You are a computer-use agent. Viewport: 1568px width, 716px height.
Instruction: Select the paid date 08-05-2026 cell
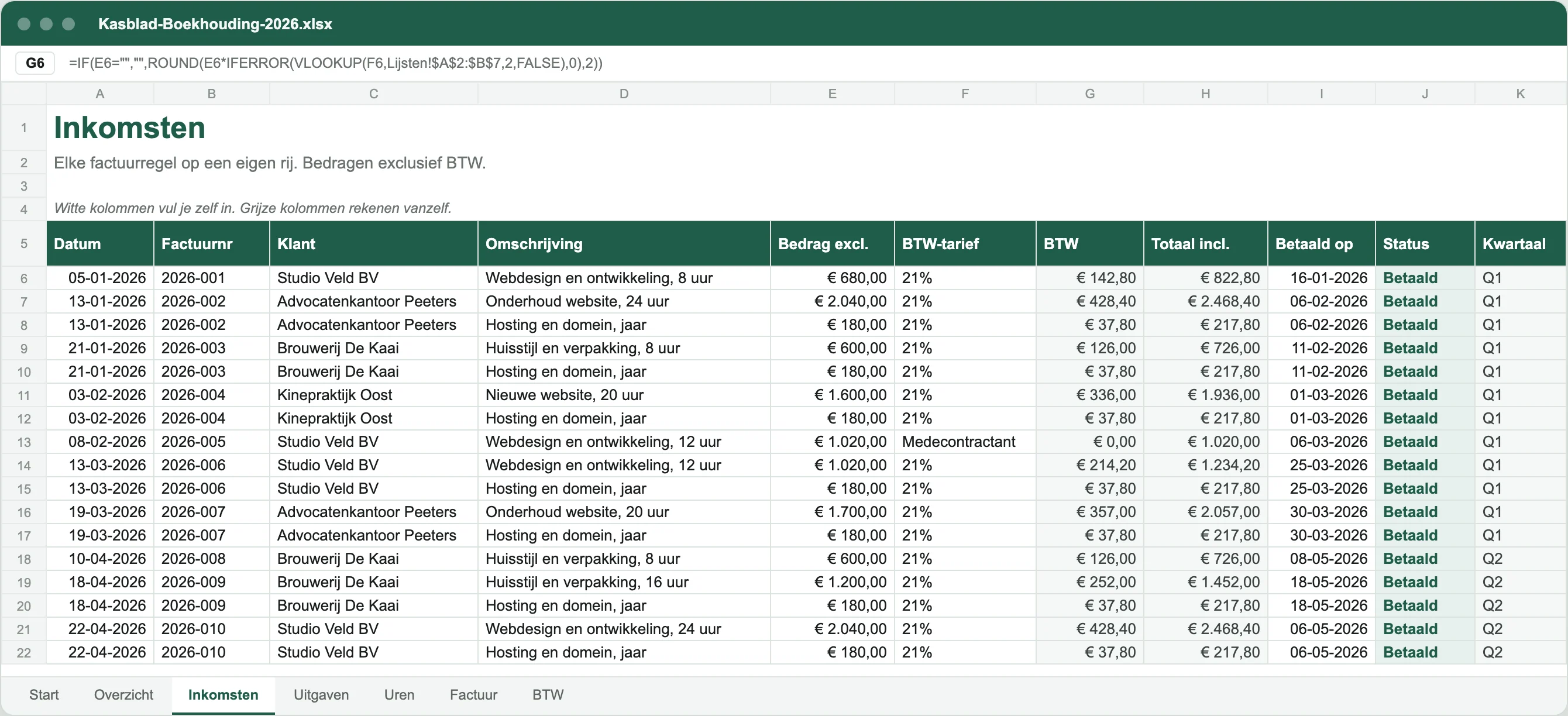(x=1321, y=559)
